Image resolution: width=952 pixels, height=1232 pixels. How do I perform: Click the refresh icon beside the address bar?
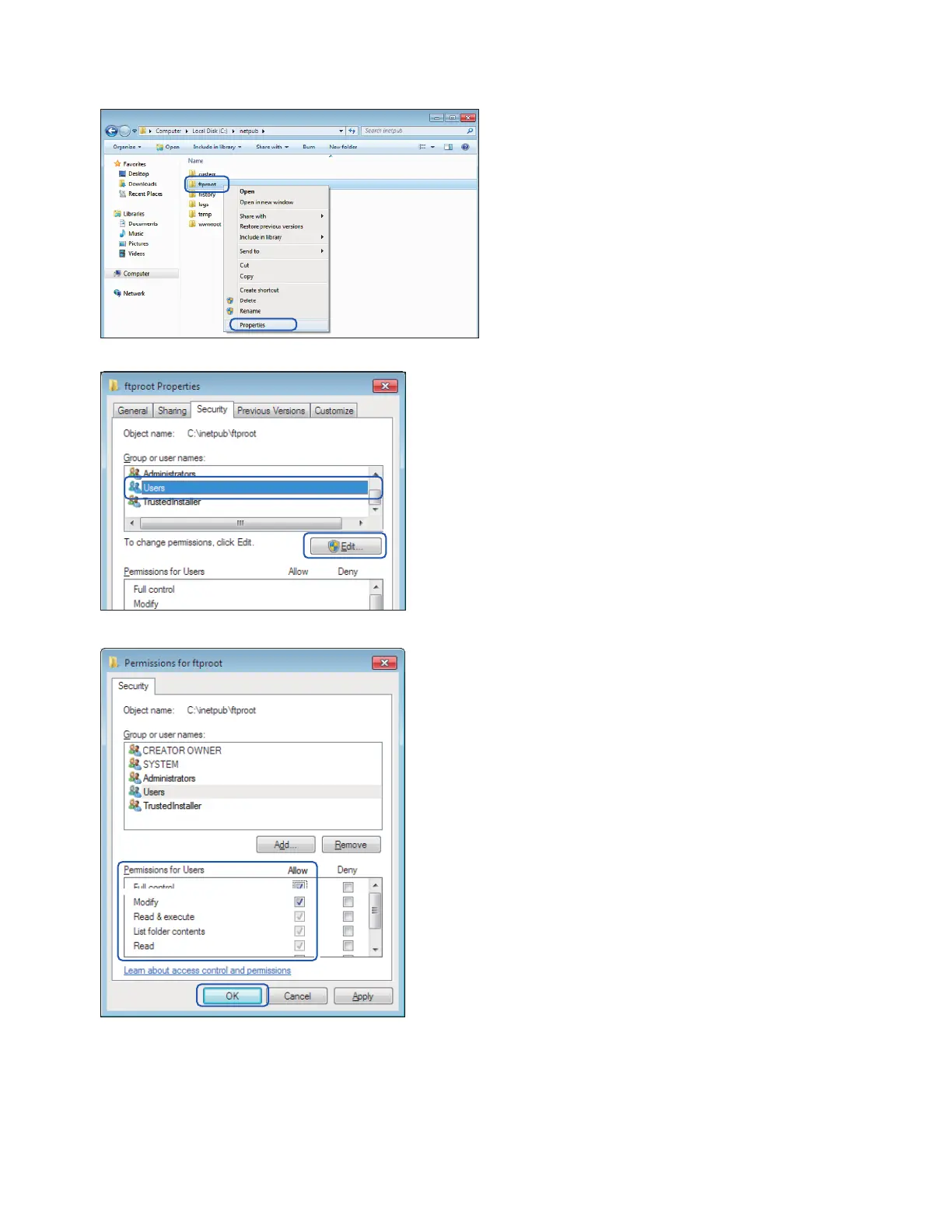tap(352, 131)
